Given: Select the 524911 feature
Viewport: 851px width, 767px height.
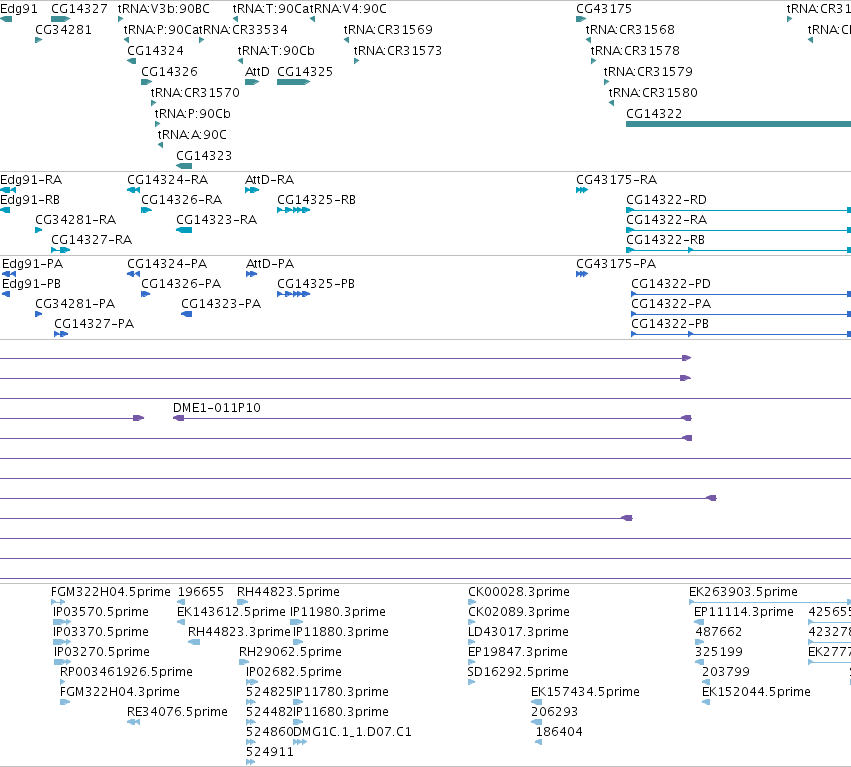Looking at the screenshot, I should click(250, 762).
